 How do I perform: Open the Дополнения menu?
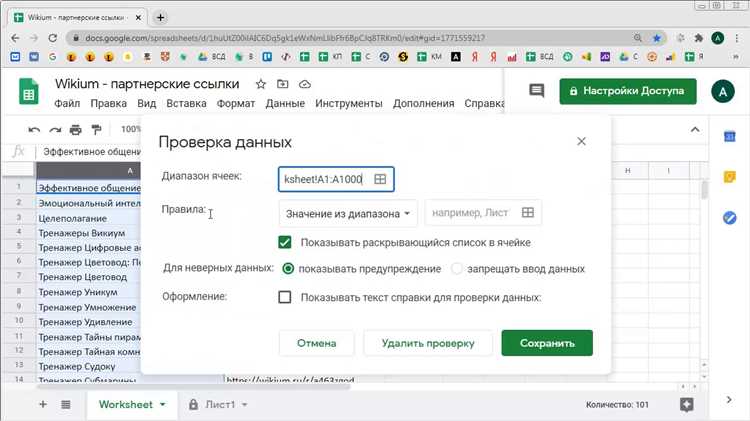pos(423,103)
